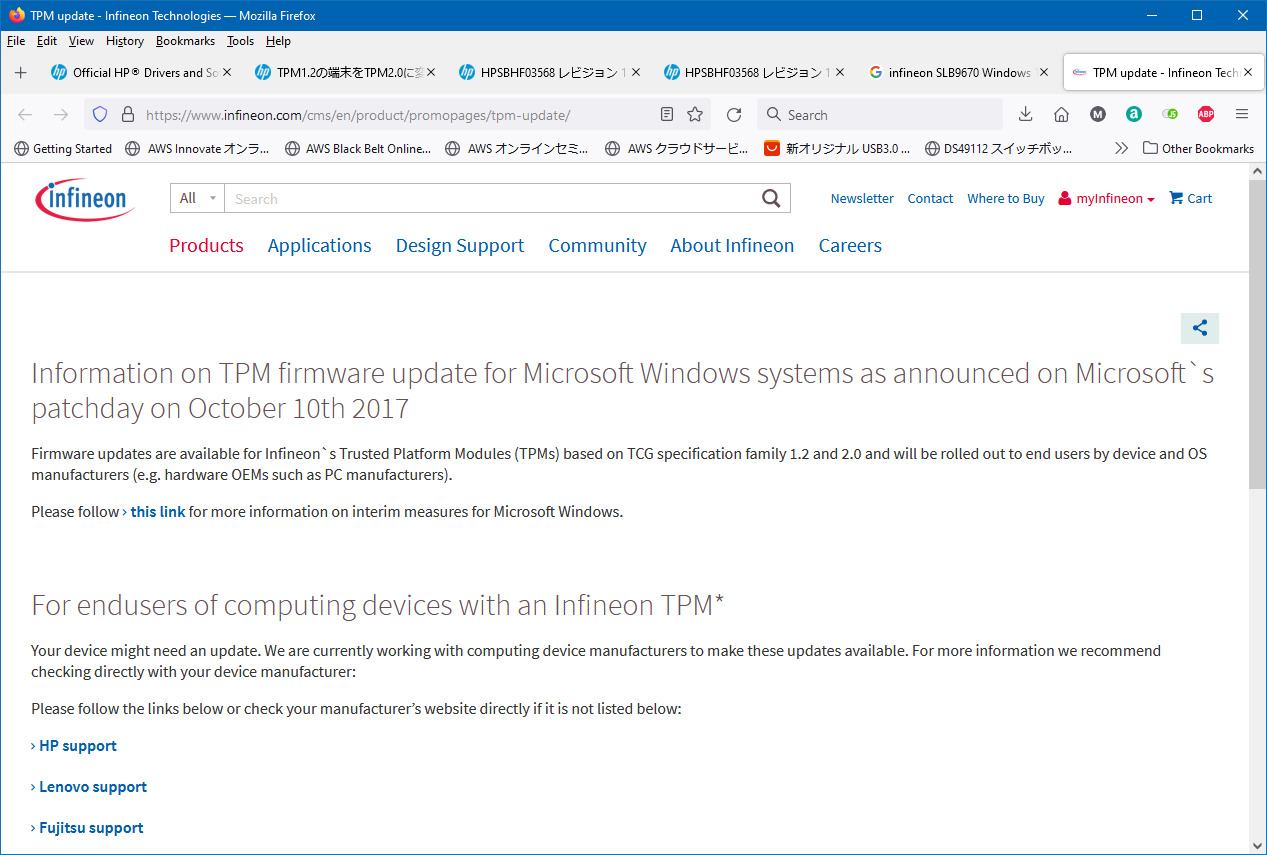Follow 'this link' for interim measures
1267x855 pixels.
[158, 511]
